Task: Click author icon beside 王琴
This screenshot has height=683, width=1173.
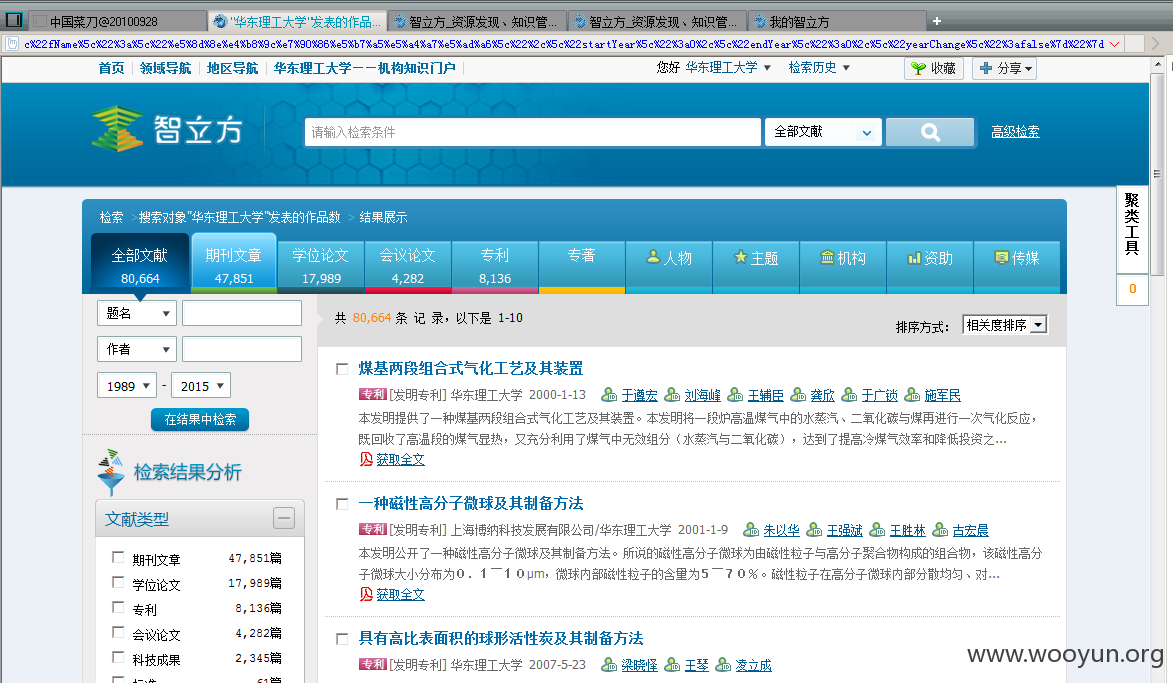Action: [x=673, y=664]
